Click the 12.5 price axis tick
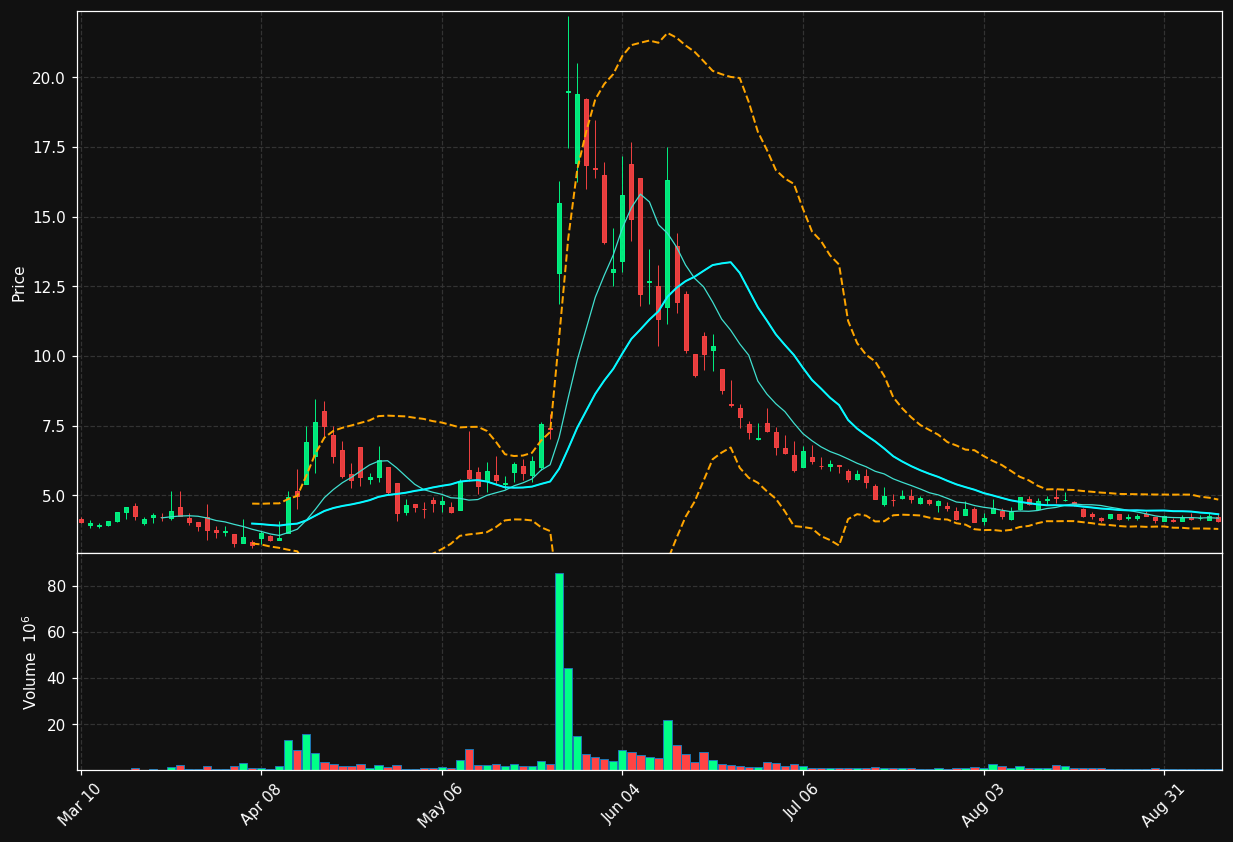This screenshot has width=1233, height=842. tap(49, 287)
